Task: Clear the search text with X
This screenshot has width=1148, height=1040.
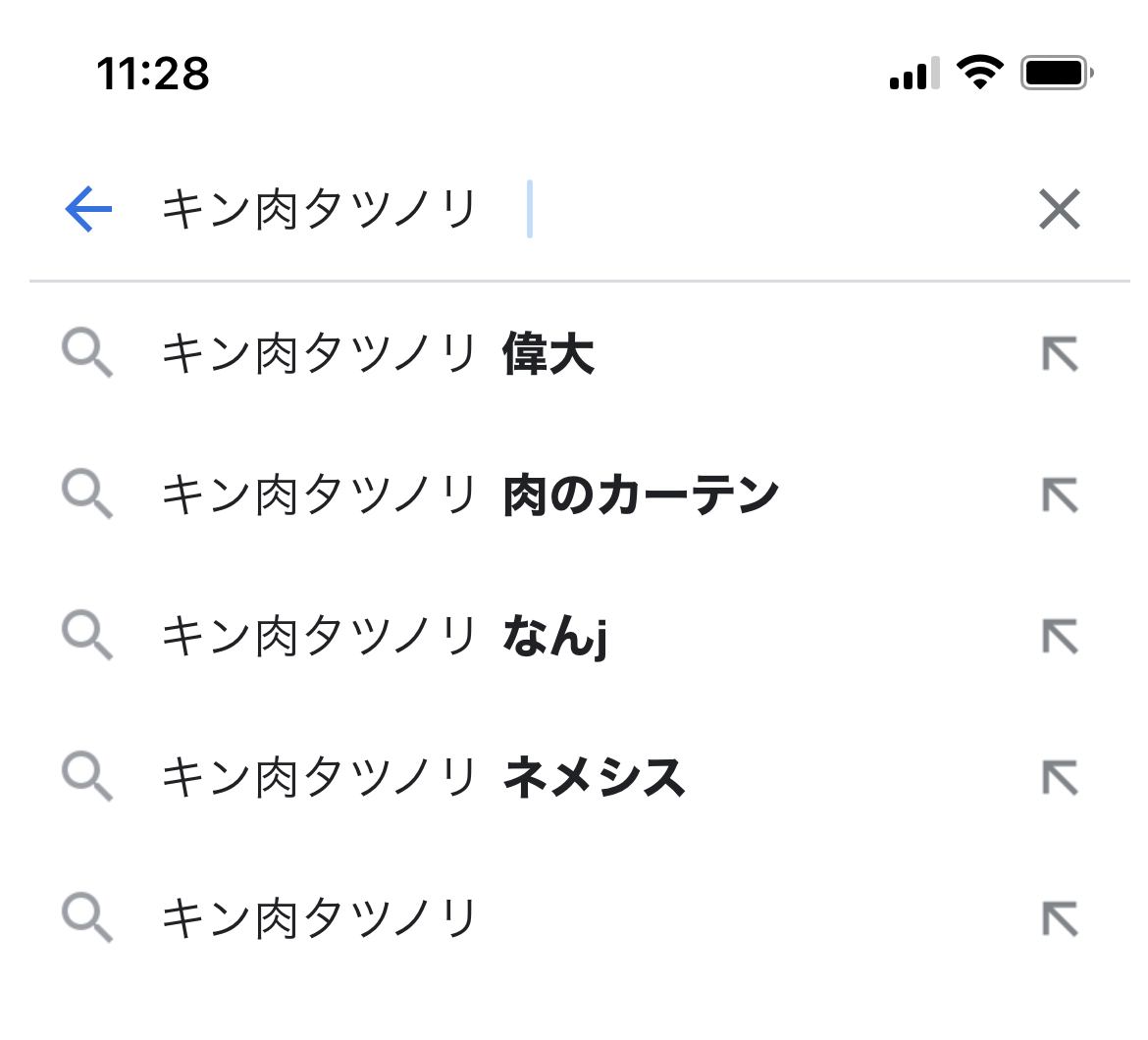Action: click(1060, 210)
